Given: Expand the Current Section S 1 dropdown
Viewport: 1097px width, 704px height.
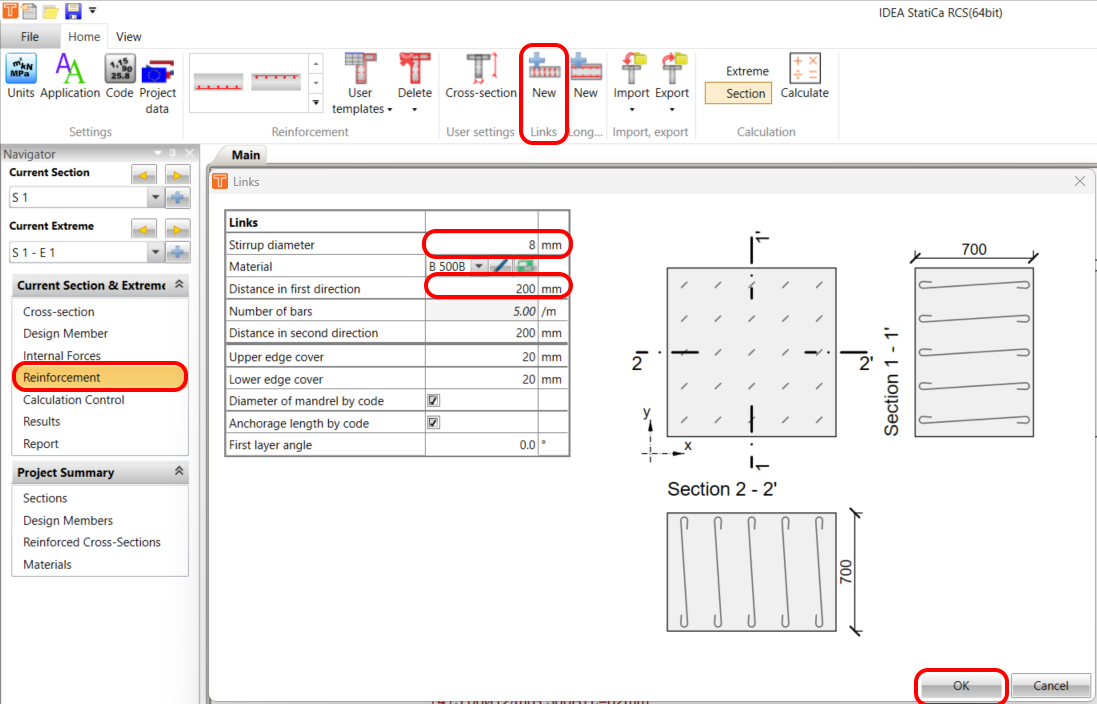Looking at the screenshot, I should (154, 198).
